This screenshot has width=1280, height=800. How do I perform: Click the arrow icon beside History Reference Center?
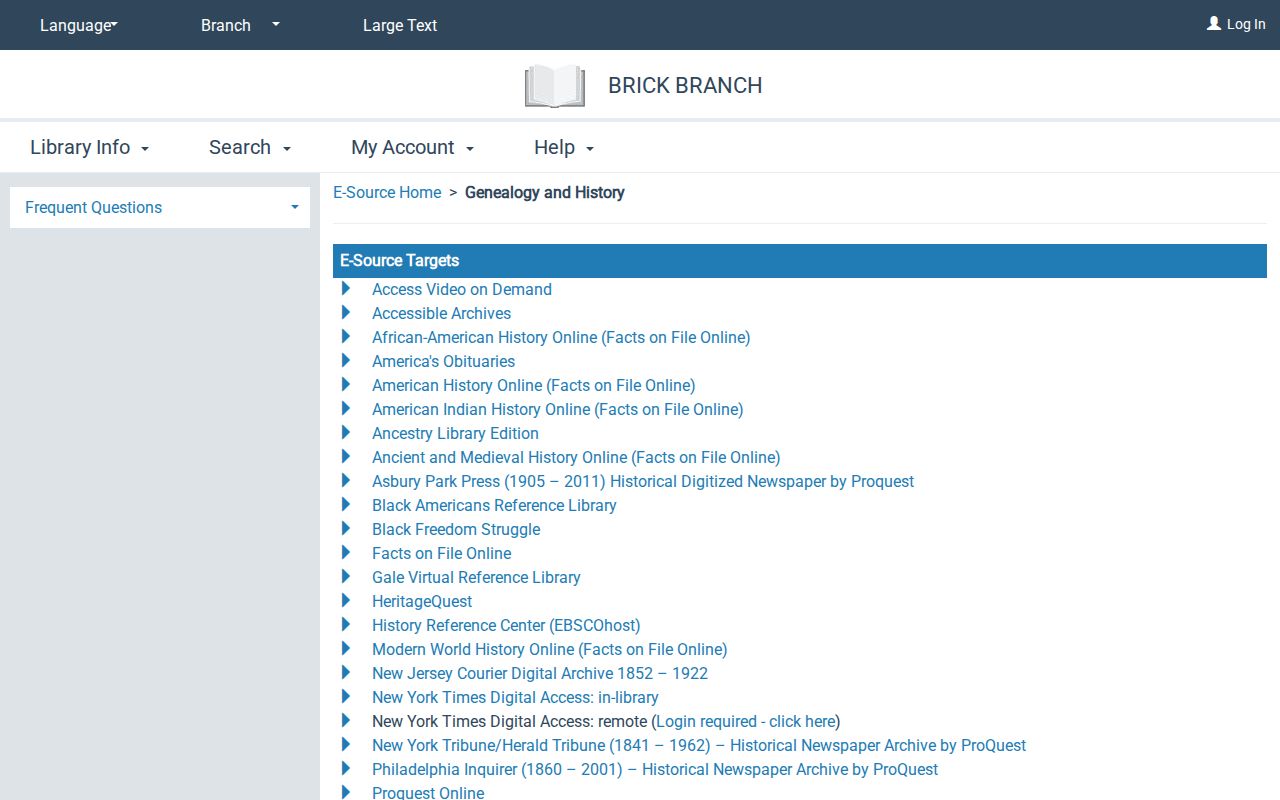pyautogui.click(x=346, y=624)
